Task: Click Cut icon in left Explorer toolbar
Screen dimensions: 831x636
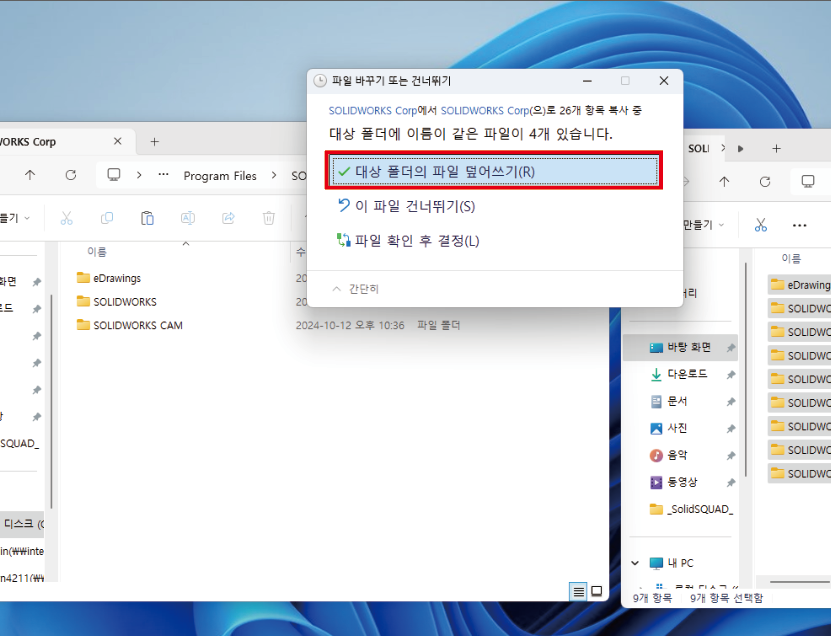Action: tap(66, 218)
